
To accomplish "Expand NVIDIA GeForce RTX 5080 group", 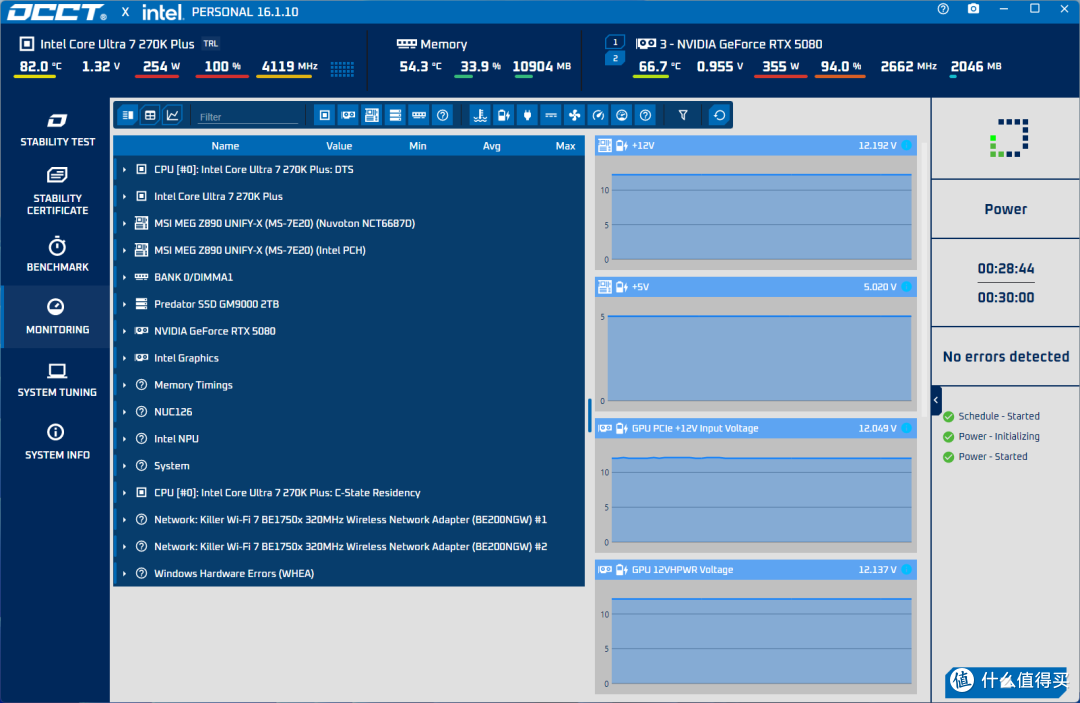I will click(125, 331).
